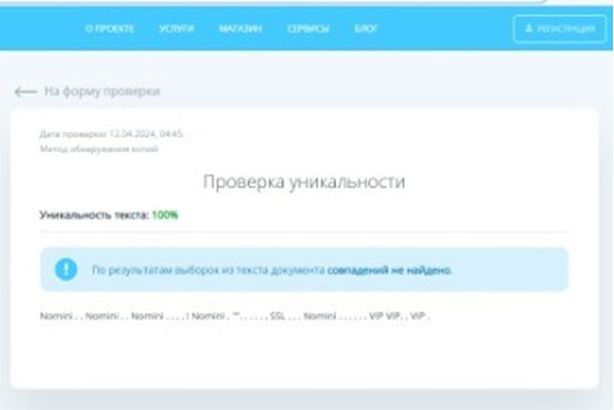The image size is (614, 410).
Task: Click the green 100% uniqueness value
Action: 165,214
